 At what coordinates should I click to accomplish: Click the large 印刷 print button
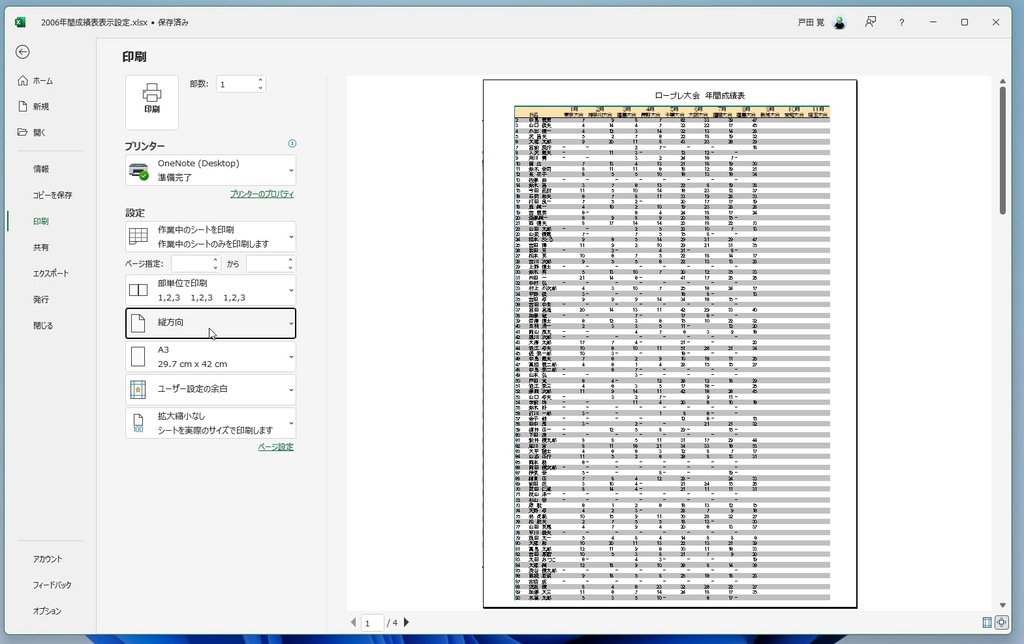point(152,102)
